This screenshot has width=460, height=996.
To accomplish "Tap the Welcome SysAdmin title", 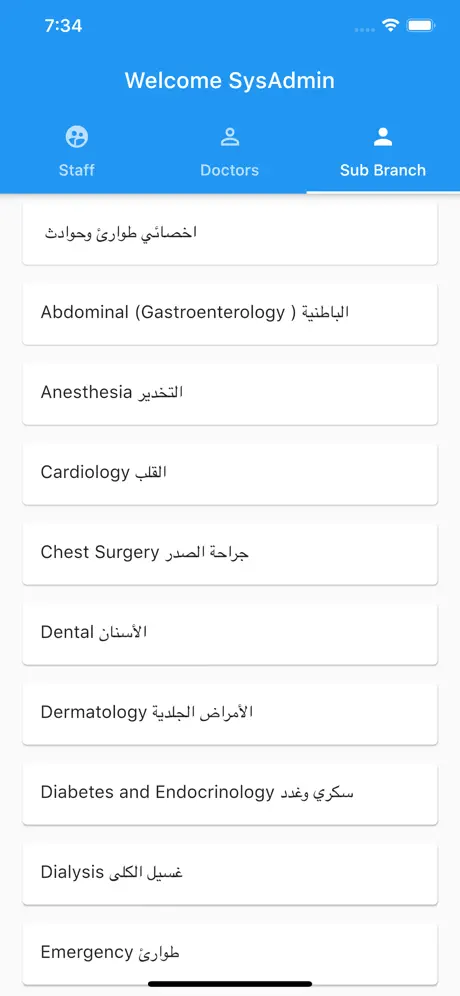I will coord(229,81).
